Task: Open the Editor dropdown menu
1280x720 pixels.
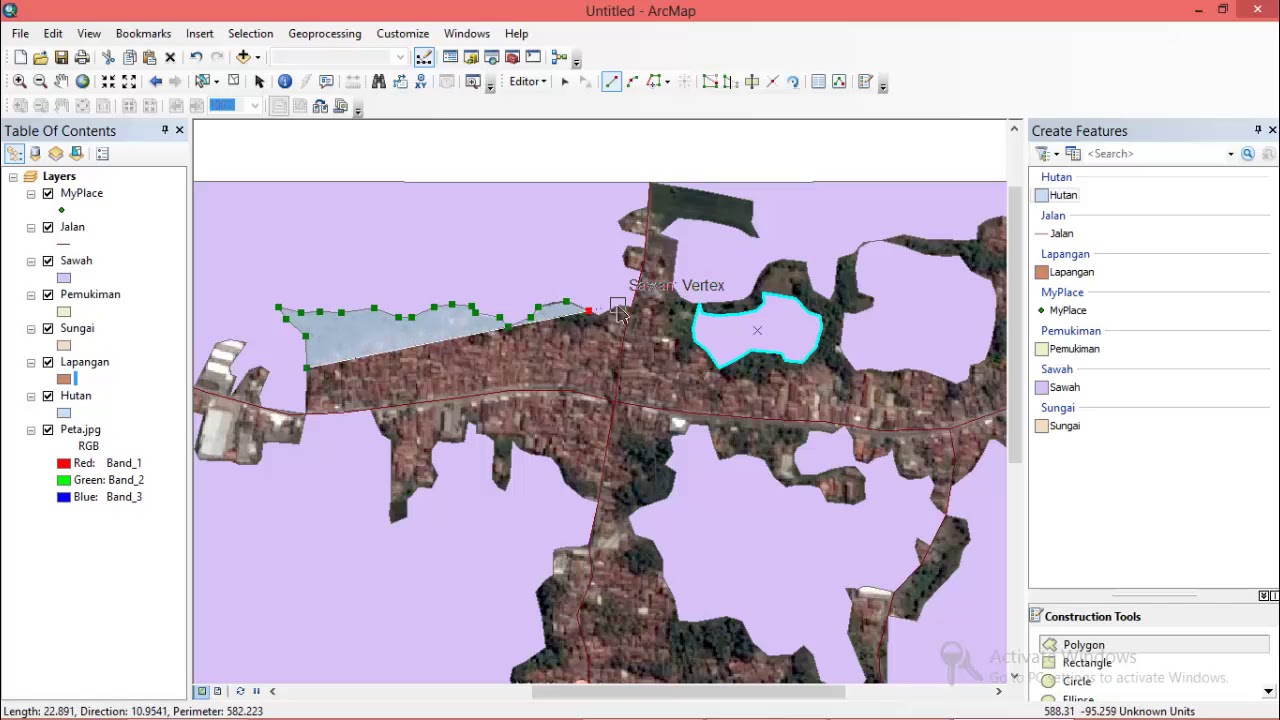Action: [x=528, y=82]
